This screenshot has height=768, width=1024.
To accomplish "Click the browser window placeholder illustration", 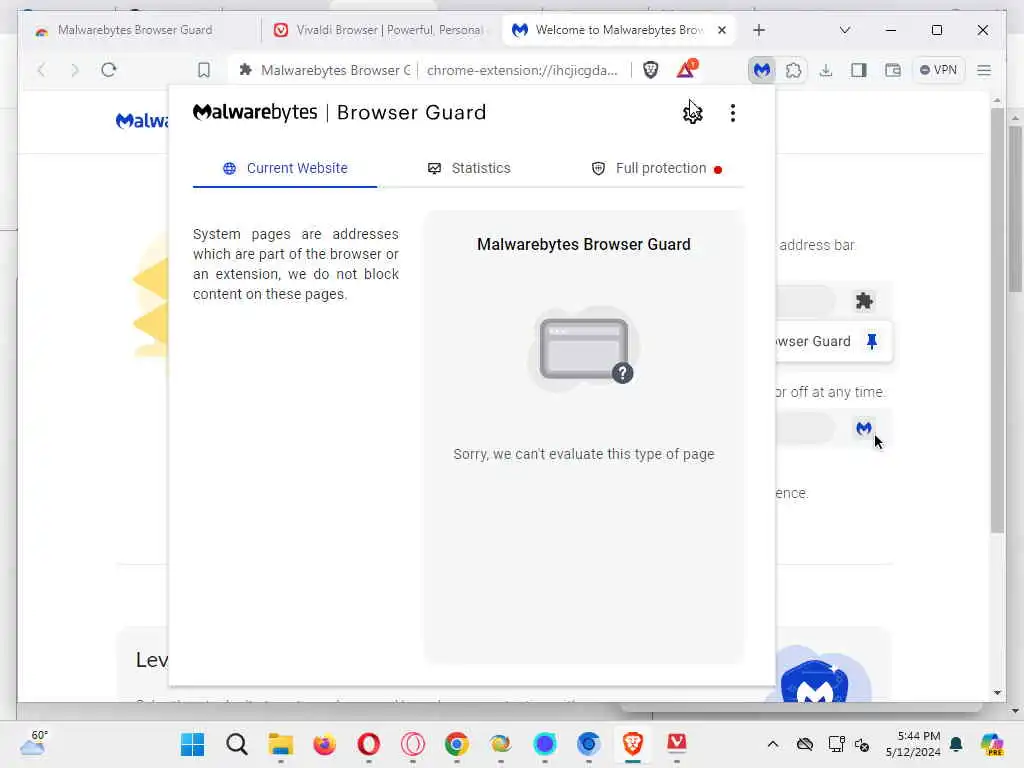I will click(x=584, y=350).
